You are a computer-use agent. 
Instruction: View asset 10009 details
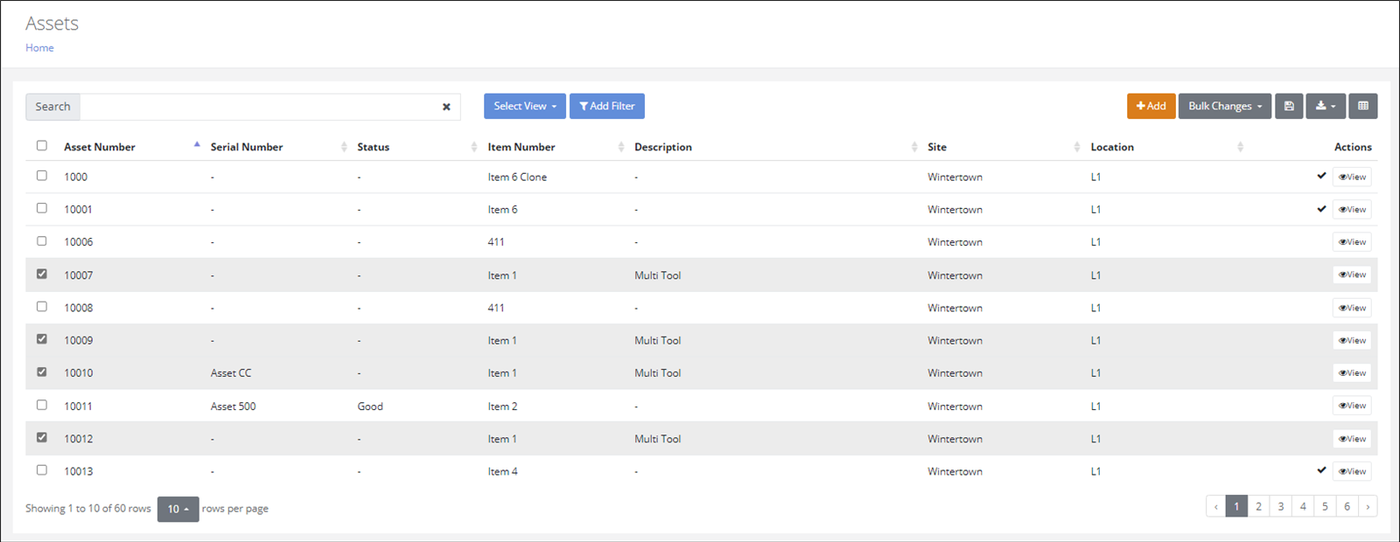pos(1352,341)
